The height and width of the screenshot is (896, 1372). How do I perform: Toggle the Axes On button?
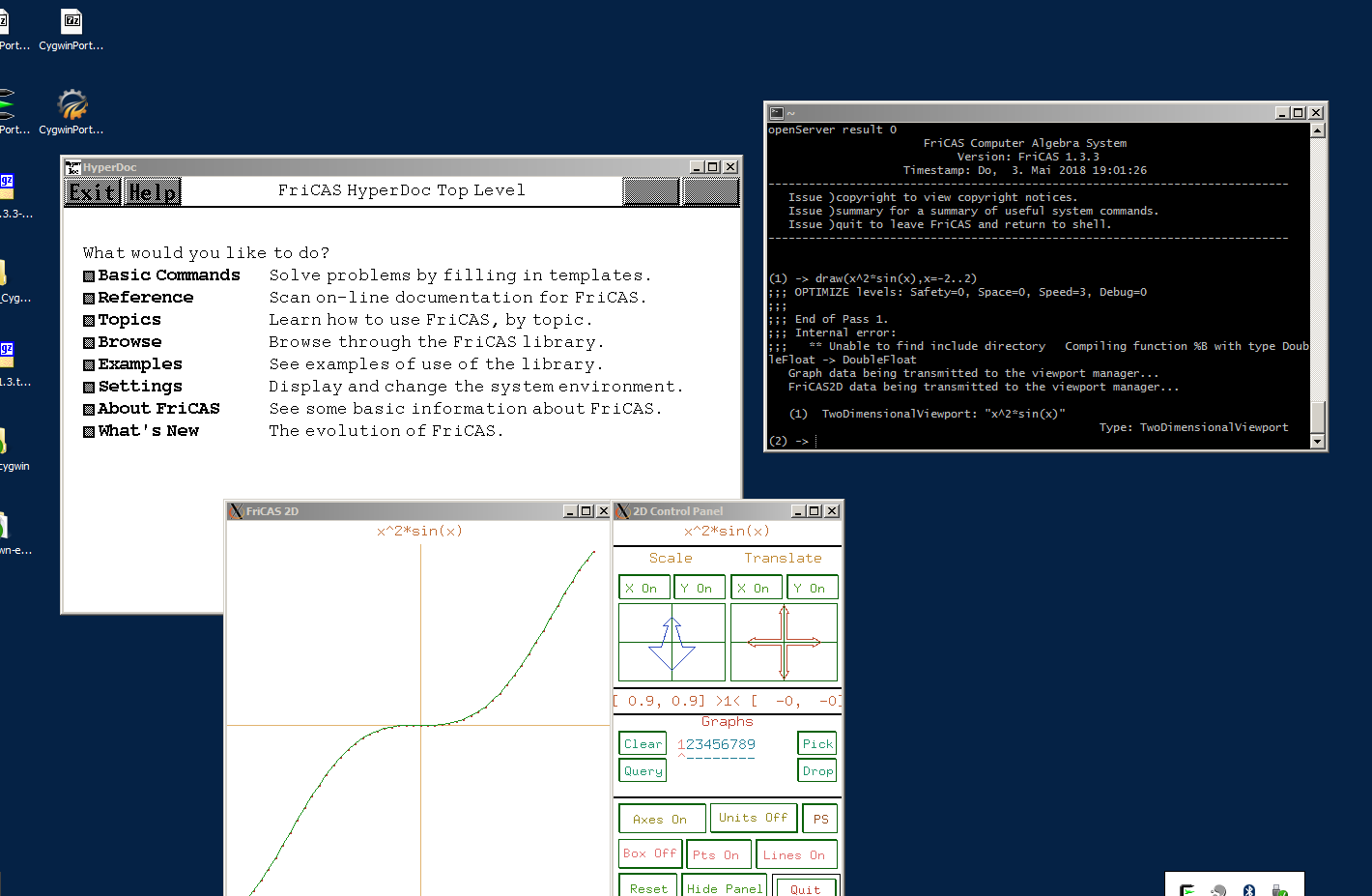point(662,819)
